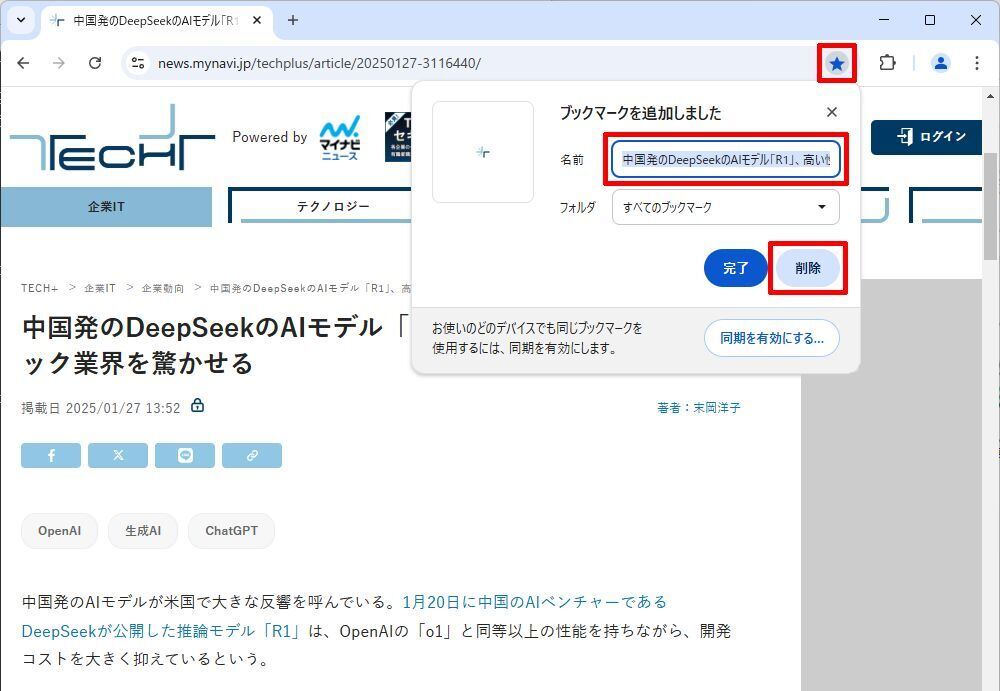View site information icon in address bar
Image resolution: width=1000 pixels, height=691 pixels.
(138, 63)
